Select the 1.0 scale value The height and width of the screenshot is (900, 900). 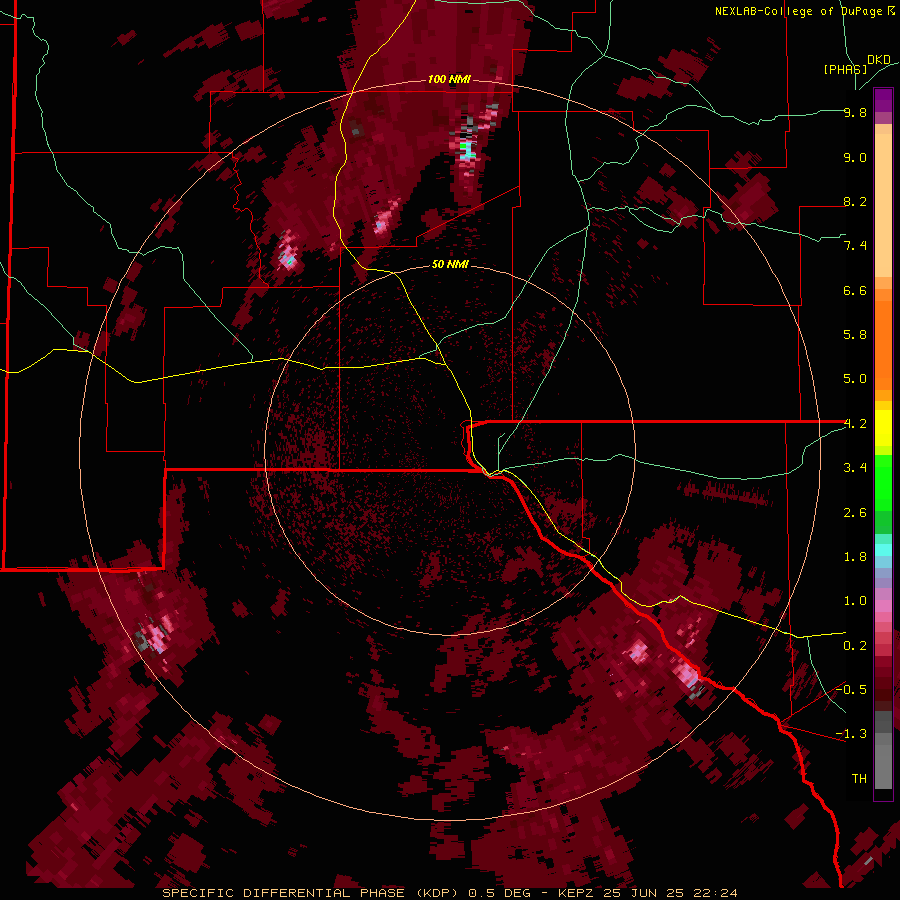pyautogui.click(x=855, y=601)
